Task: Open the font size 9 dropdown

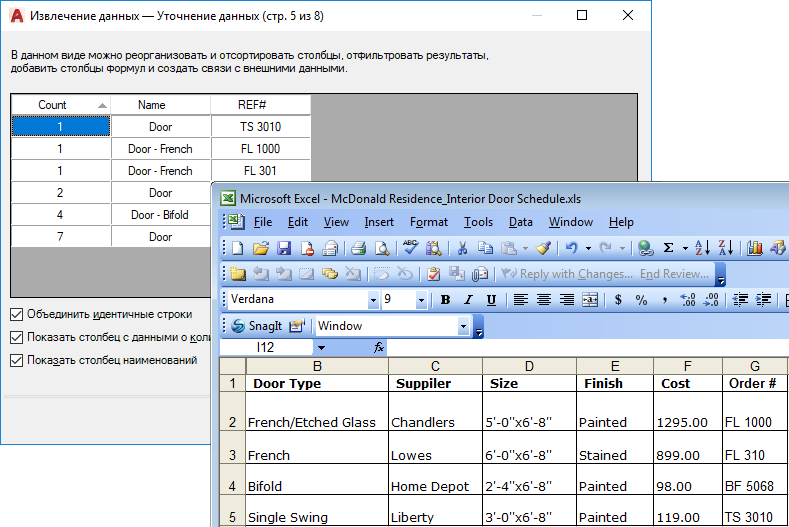Action: [x=421, y=300]
